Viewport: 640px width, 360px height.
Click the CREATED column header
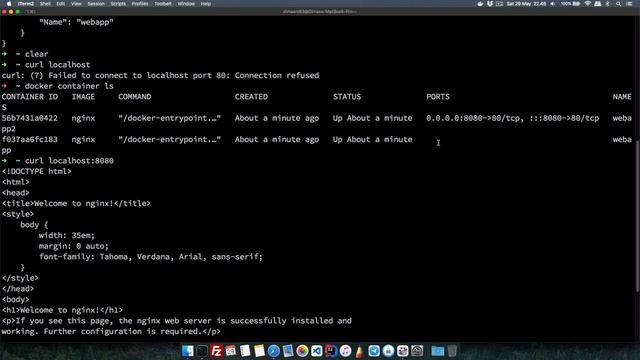tap(251, 97)
